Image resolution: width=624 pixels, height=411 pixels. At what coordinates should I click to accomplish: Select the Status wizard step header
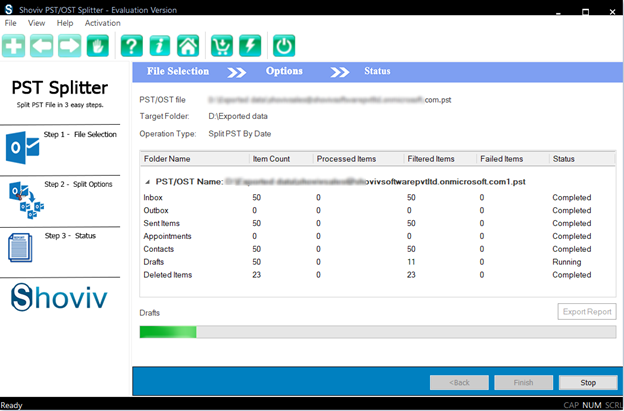pyautogui.click(x=377, y=71)
